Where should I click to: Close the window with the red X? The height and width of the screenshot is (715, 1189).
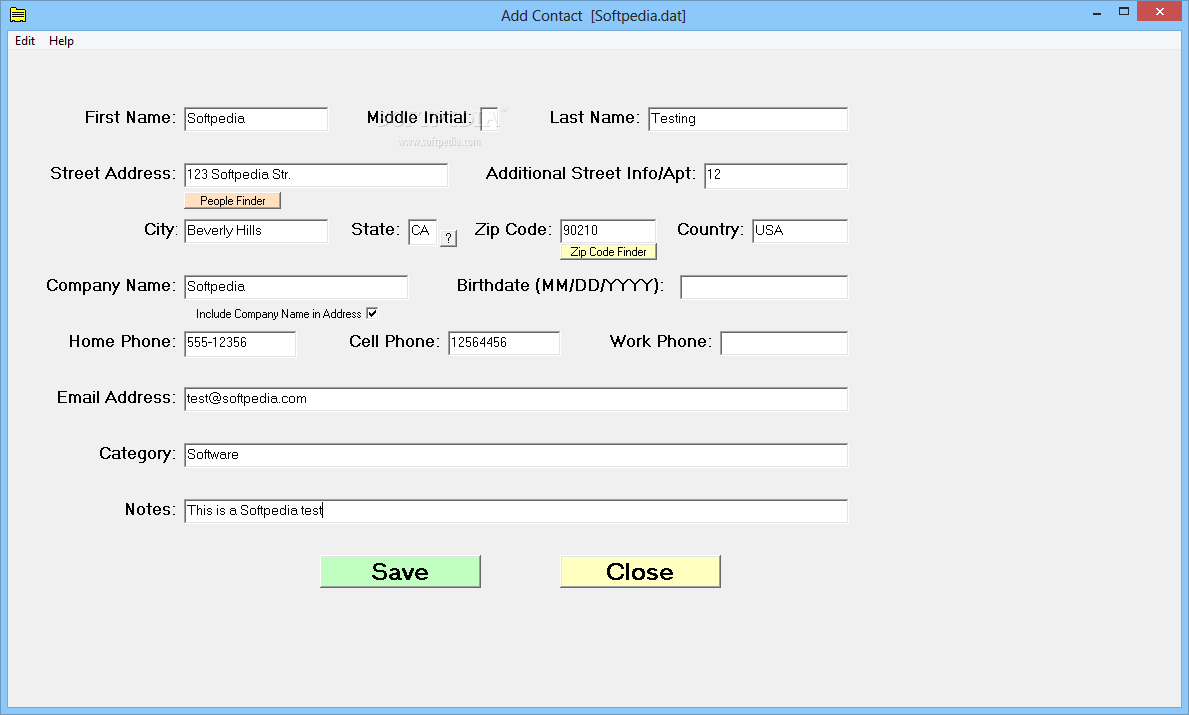point(1159,11)
